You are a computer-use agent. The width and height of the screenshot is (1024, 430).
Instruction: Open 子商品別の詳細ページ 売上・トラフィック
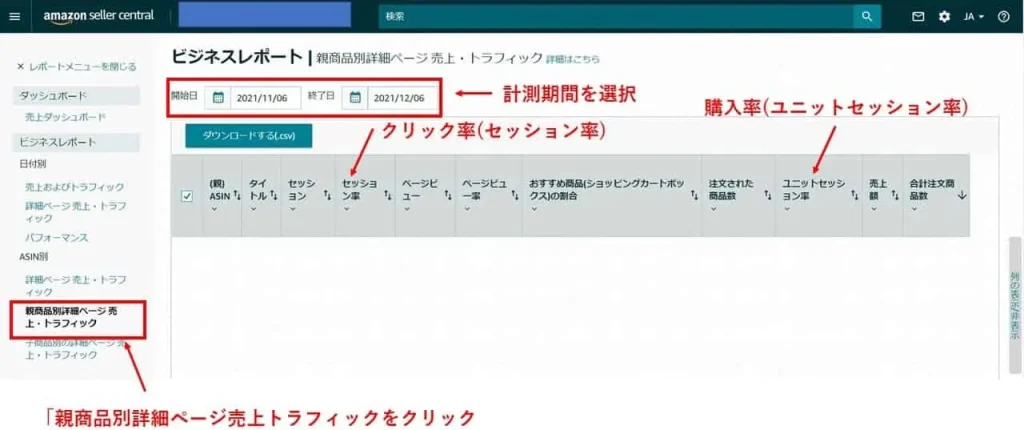pos(76,349)
